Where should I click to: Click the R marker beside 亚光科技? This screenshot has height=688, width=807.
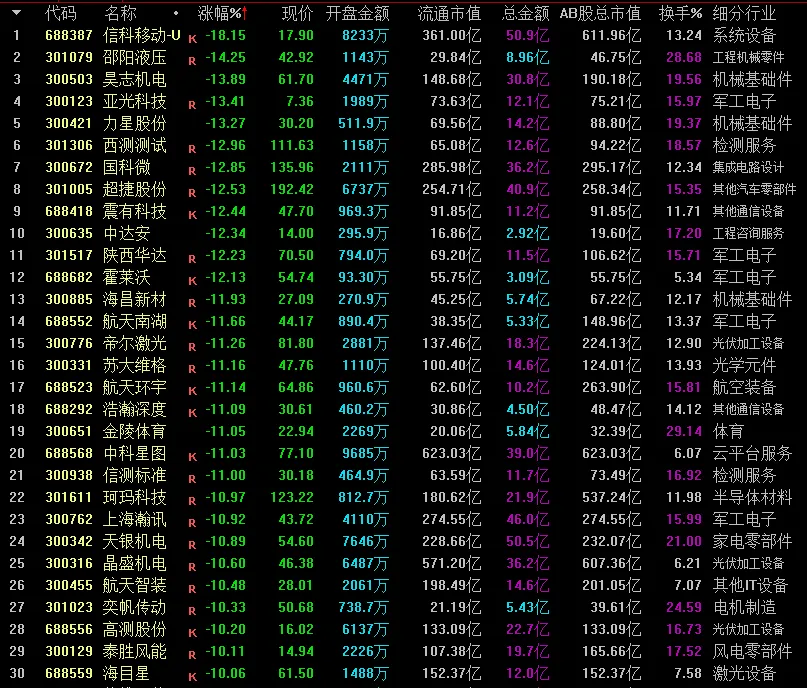[x=192, y=105]
